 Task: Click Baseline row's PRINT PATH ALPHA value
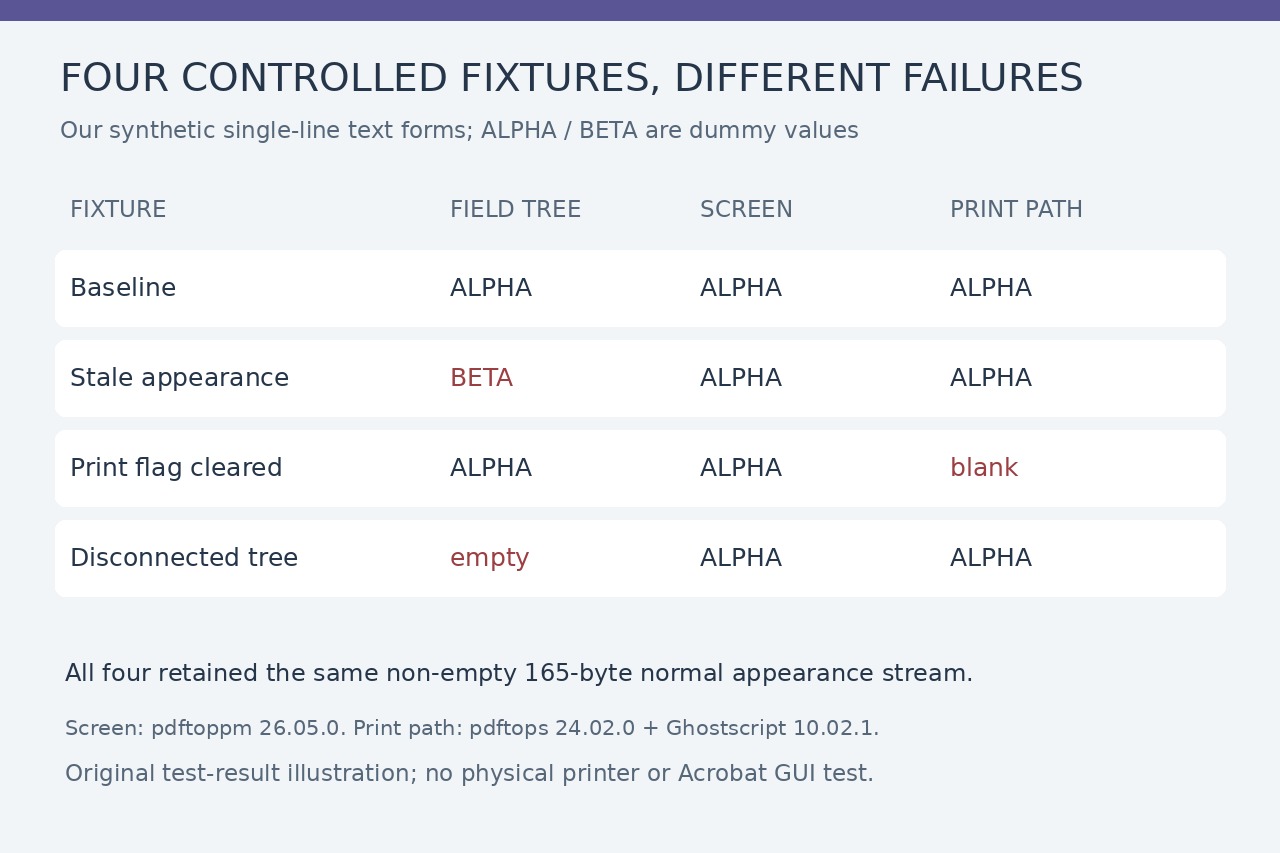tap(991, 288)
